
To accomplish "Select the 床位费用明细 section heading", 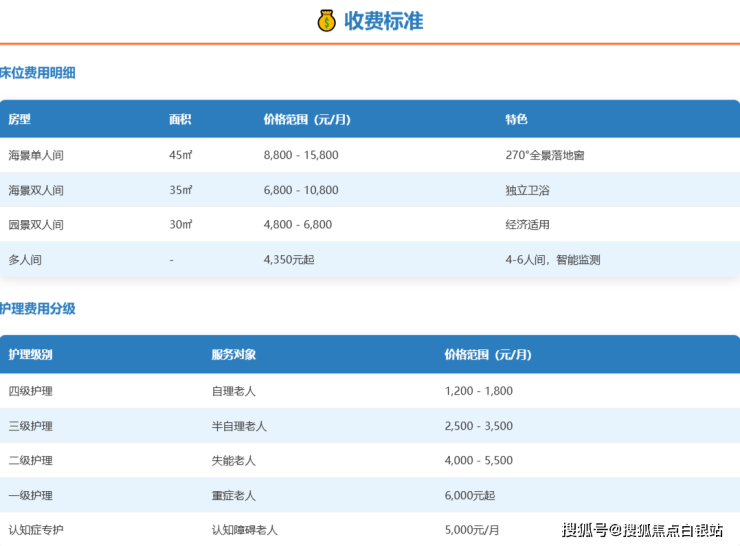I will point(38,73).
